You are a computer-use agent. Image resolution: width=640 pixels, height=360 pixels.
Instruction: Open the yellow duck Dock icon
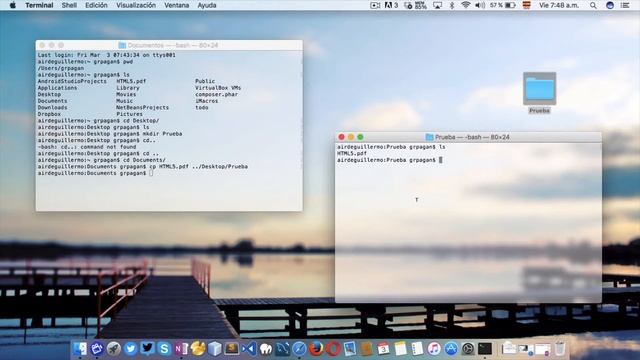point(198,349)
